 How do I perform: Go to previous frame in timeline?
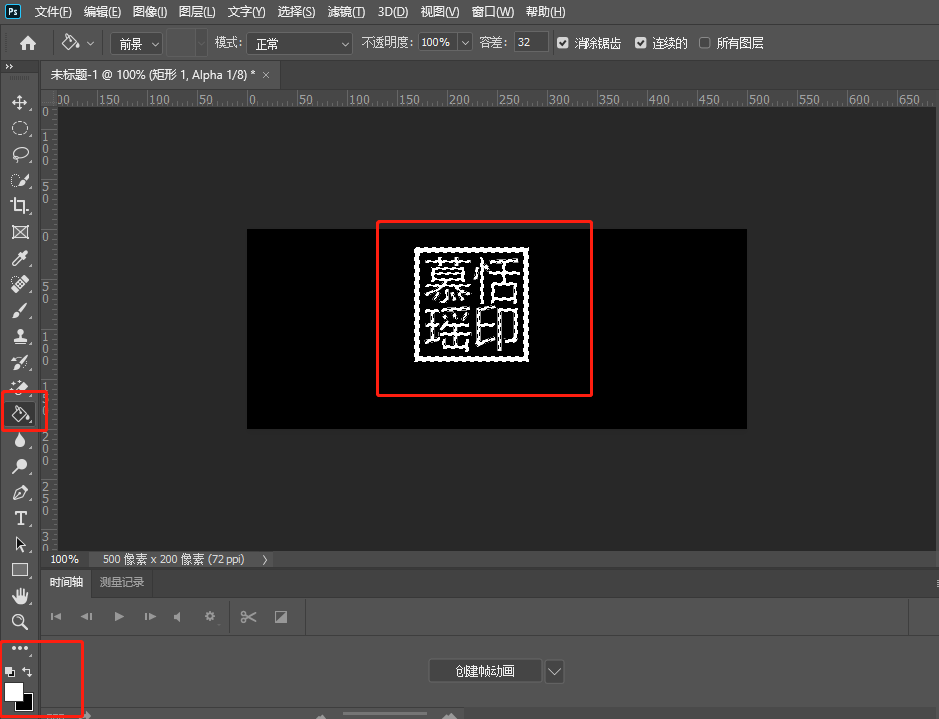(87, 617)
